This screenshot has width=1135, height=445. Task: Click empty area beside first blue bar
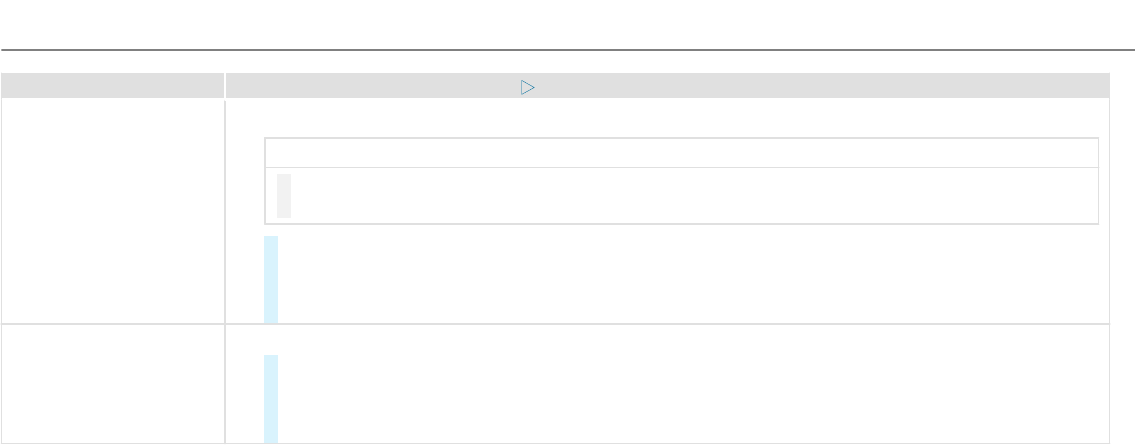[680, 279]
